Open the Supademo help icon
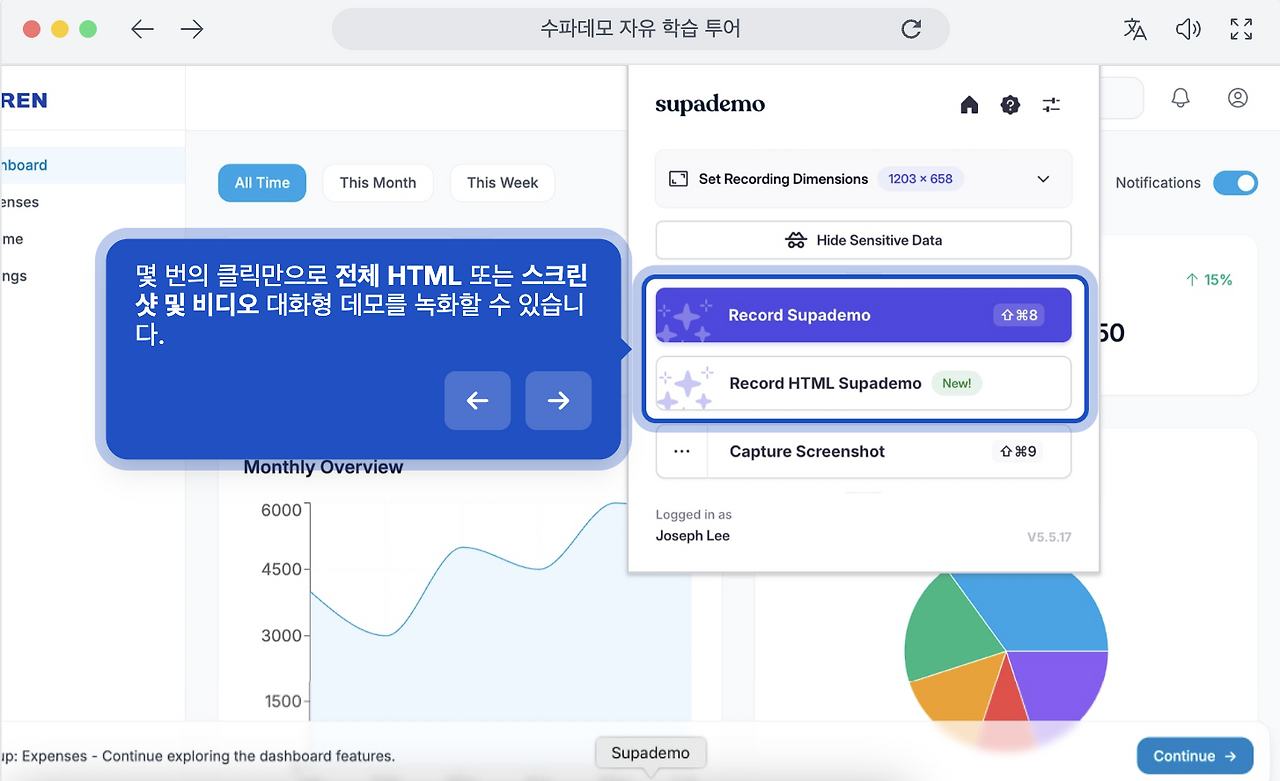The width and height of the screenshot is (1280, 781). [x=1010, y=105]
